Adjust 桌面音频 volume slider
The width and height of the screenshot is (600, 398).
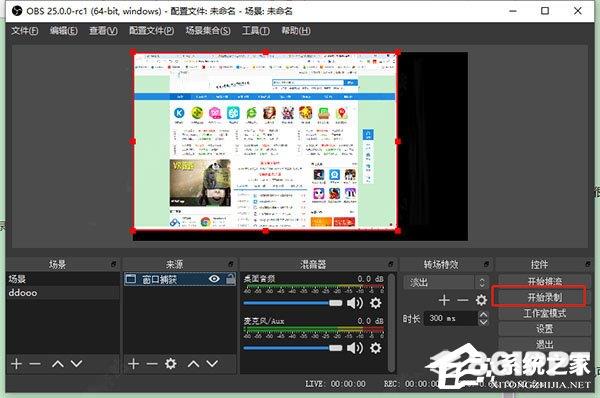(x=293, y=303)
